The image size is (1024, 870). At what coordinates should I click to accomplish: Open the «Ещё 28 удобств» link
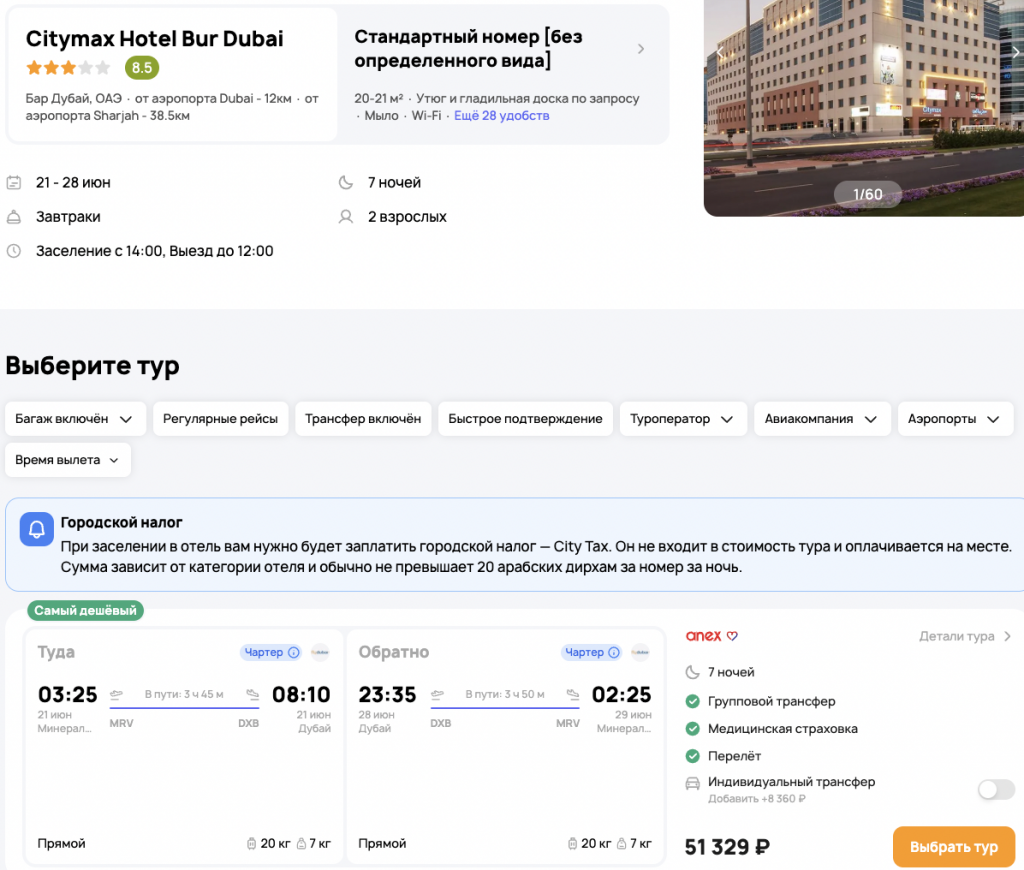tap(502, 116)
